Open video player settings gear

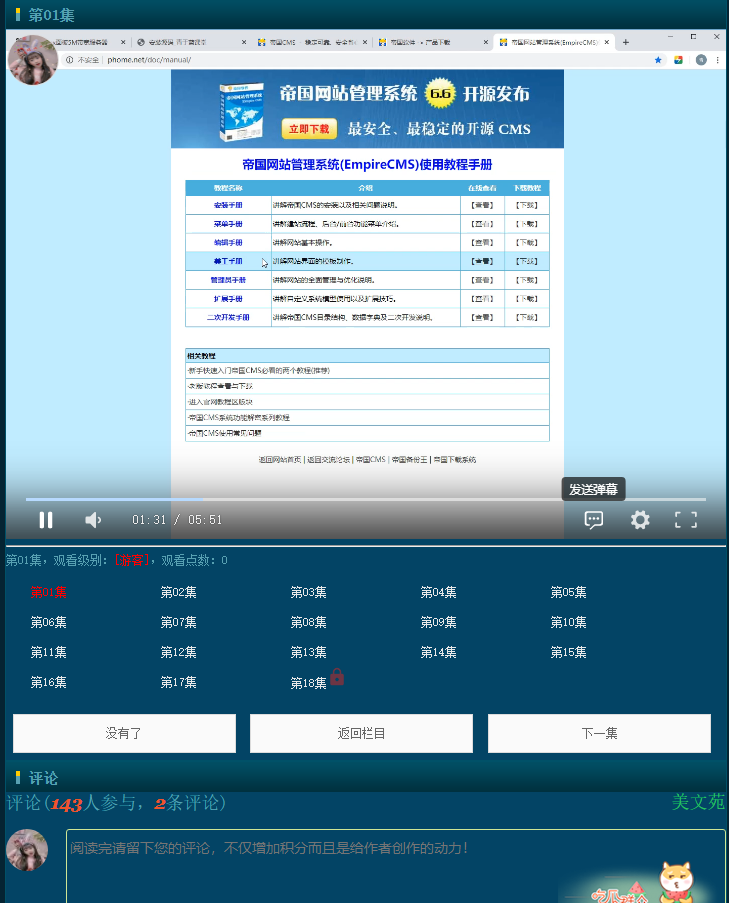(x=640, y=520)
